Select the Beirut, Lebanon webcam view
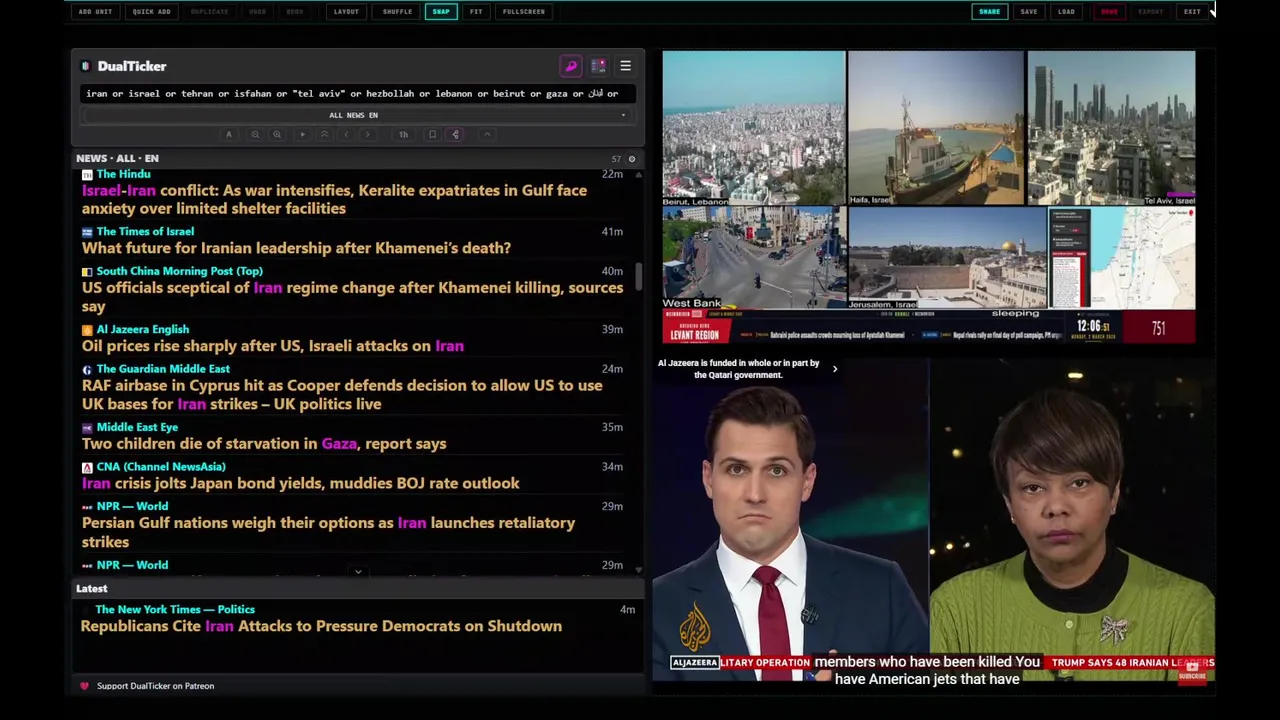1280x720 pixels. click(x=754, y=128)
